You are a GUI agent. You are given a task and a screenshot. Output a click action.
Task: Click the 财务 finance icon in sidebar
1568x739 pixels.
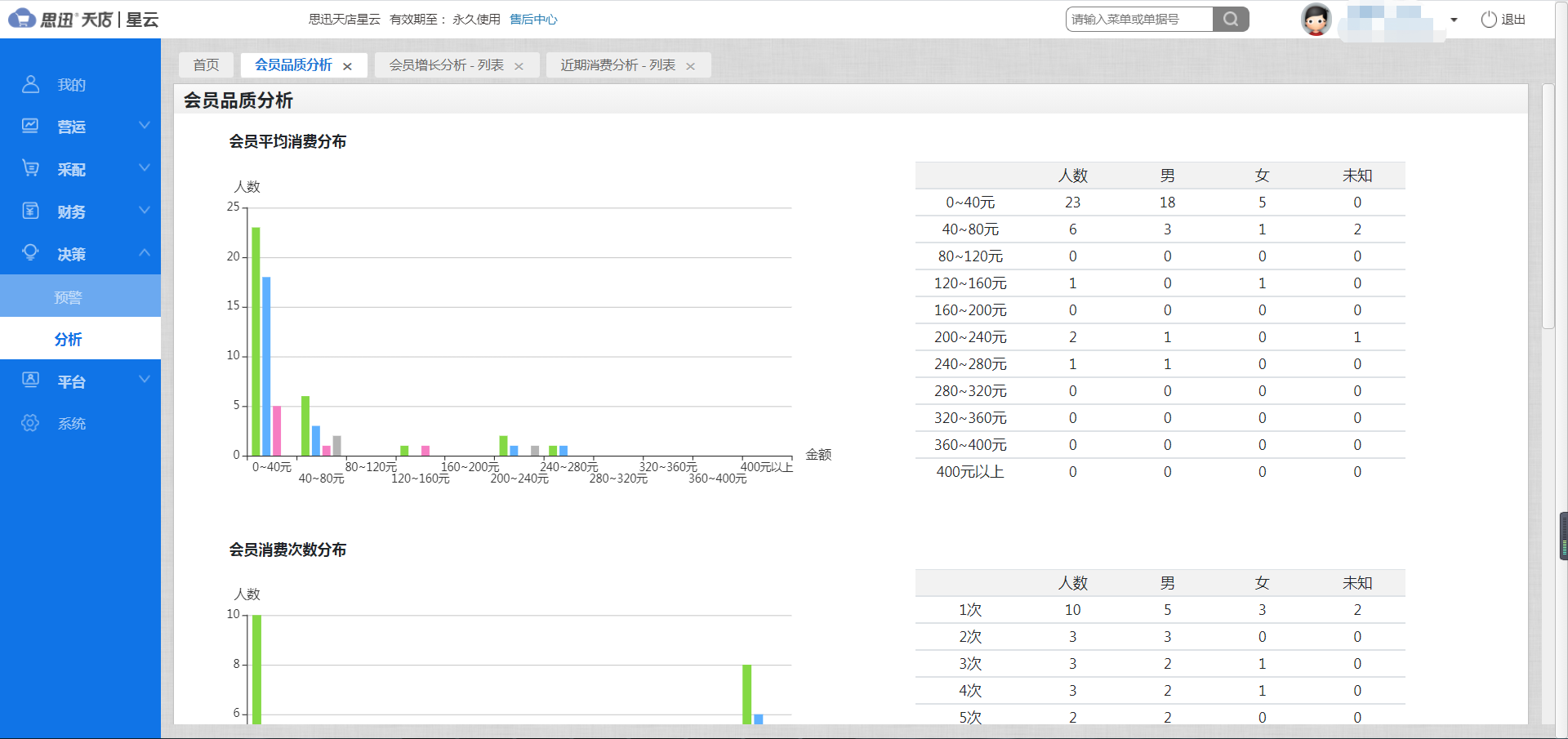[30, 211]
